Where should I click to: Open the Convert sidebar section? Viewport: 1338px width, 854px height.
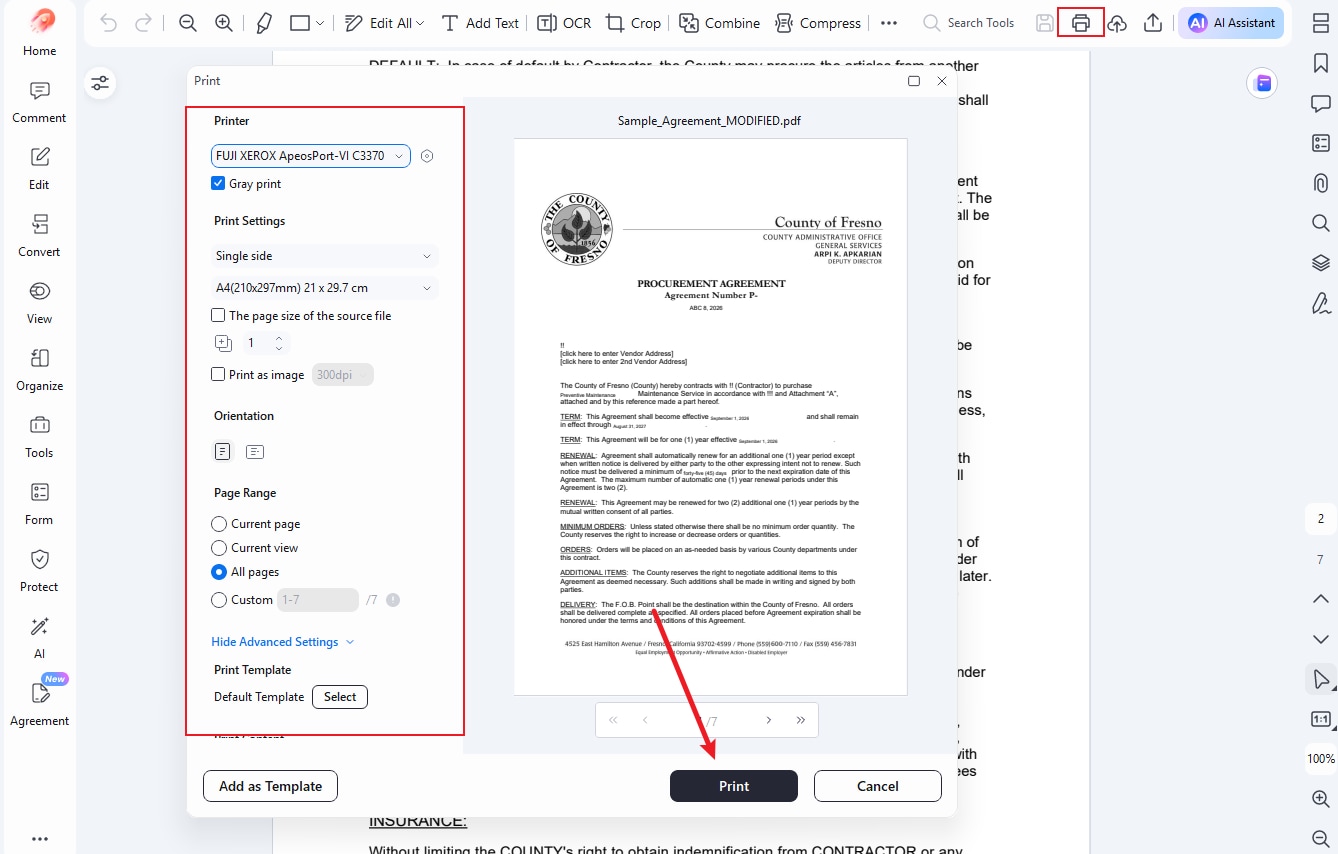pos(40,236)
